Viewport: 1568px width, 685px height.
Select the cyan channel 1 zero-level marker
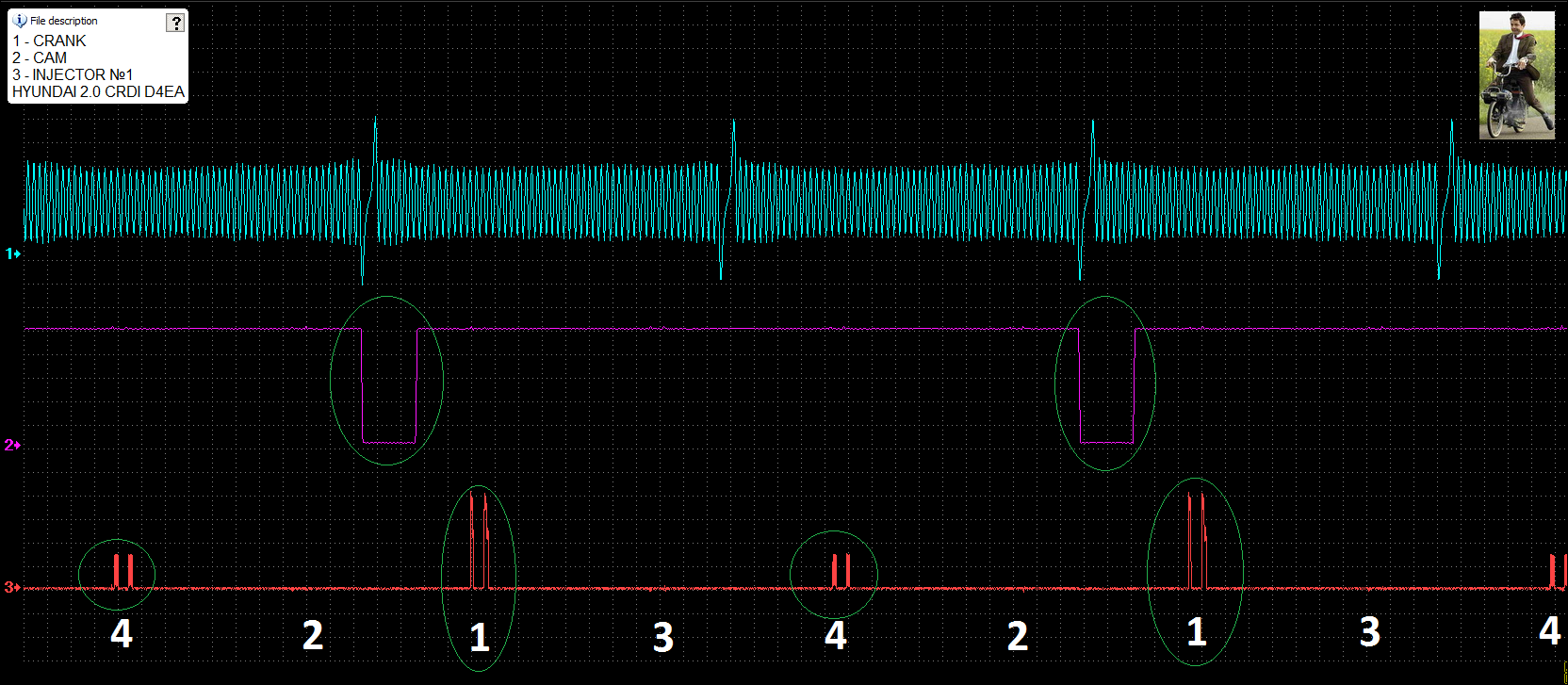click(x=12, y=253)
